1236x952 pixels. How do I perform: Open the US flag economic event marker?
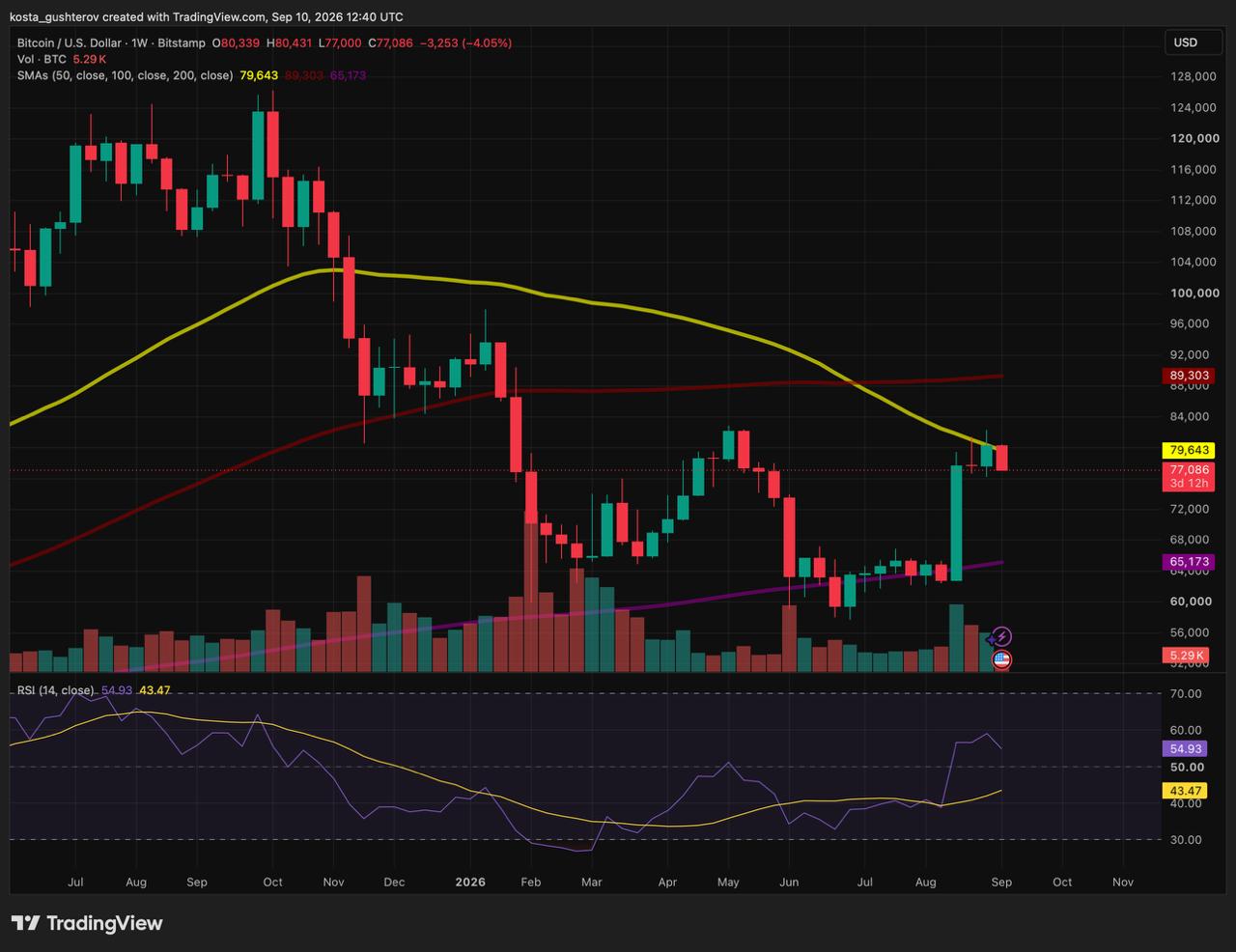(1001, 660)
